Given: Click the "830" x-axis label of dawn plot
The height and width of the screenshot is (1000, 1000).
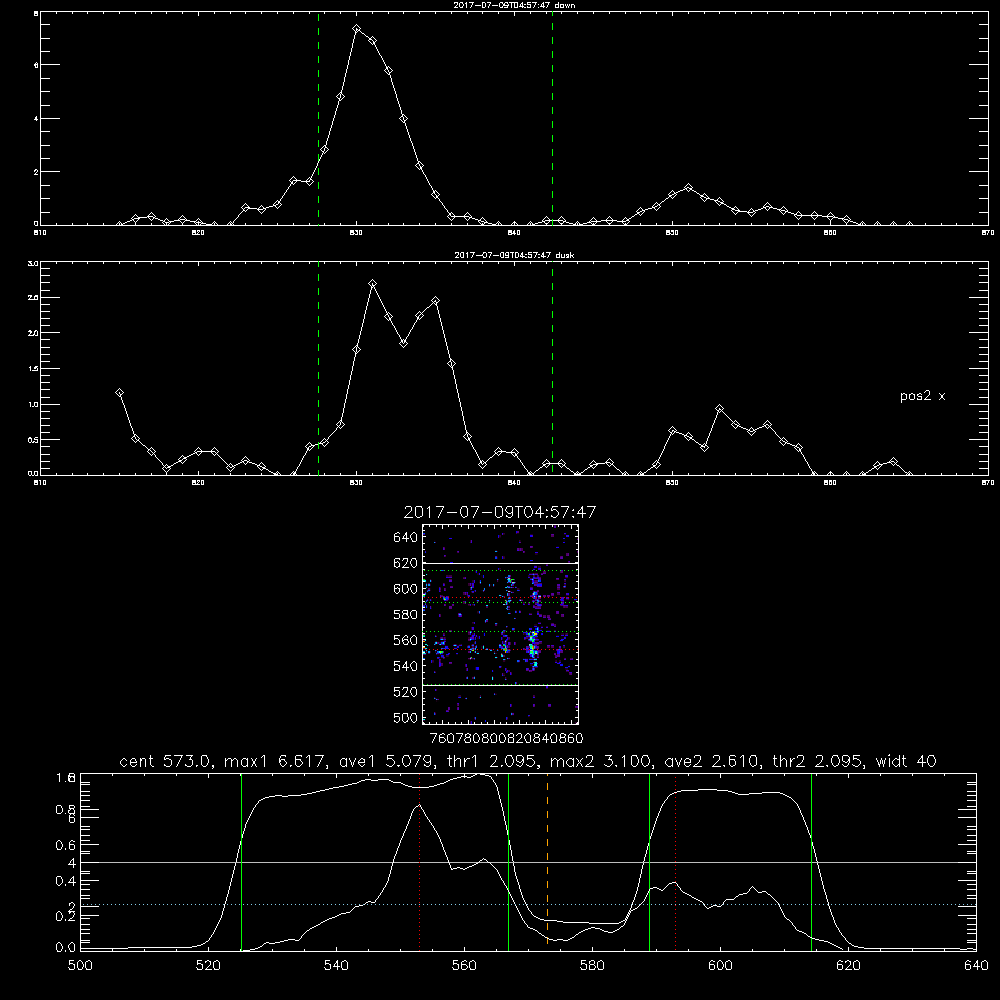Looking at the screenshot, I should click(356, 233).
